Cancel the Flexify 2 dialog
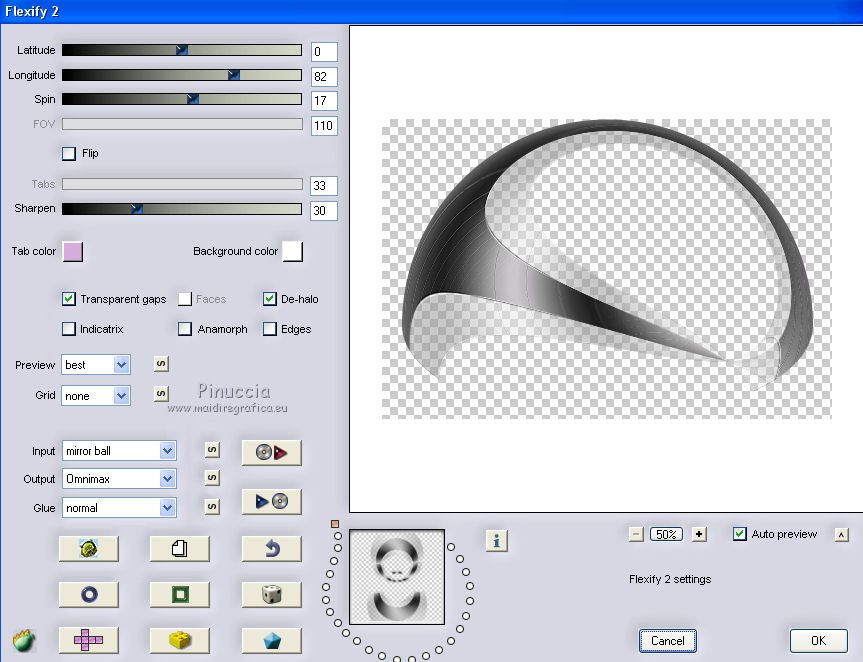 click(x=668, y=641)
